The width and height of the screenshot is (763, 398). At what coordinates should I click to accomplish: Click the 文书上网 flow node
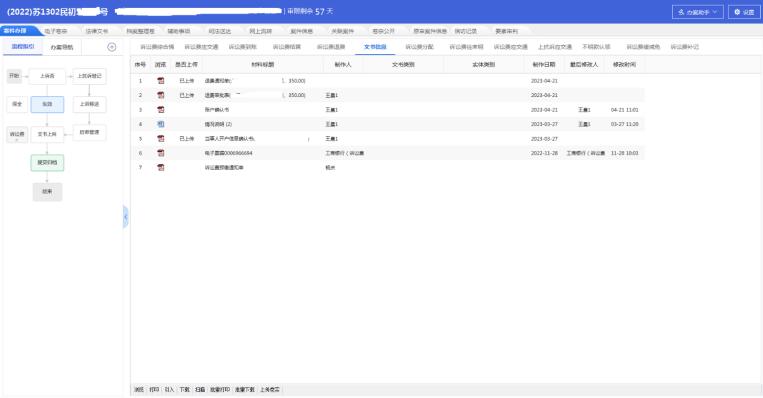[47, 134]
